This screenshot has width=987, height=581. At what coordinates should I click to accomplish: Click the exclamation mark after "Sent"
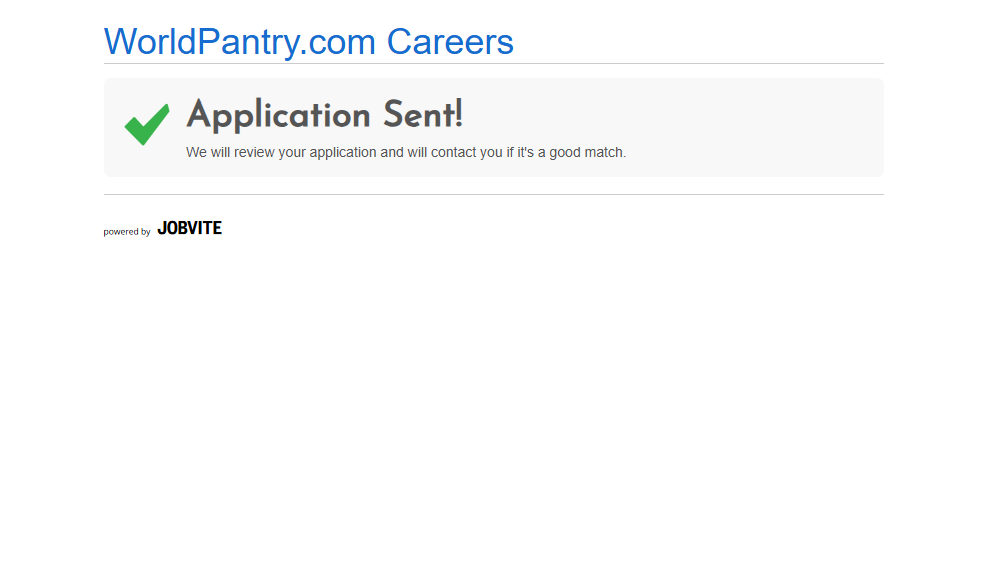(458, 115)
